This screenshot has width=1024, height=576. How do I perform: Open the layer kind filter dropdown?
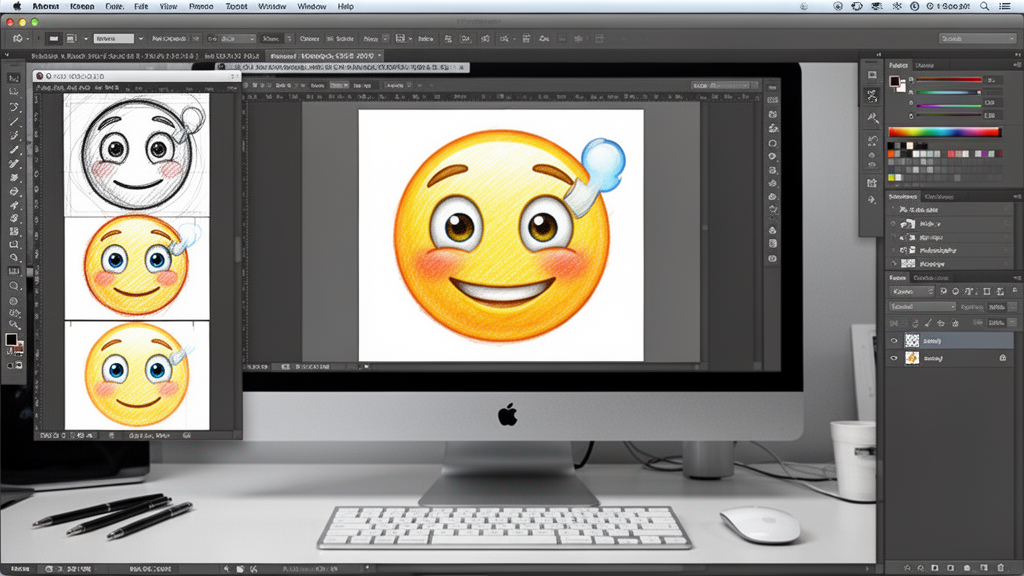(912, 291)
